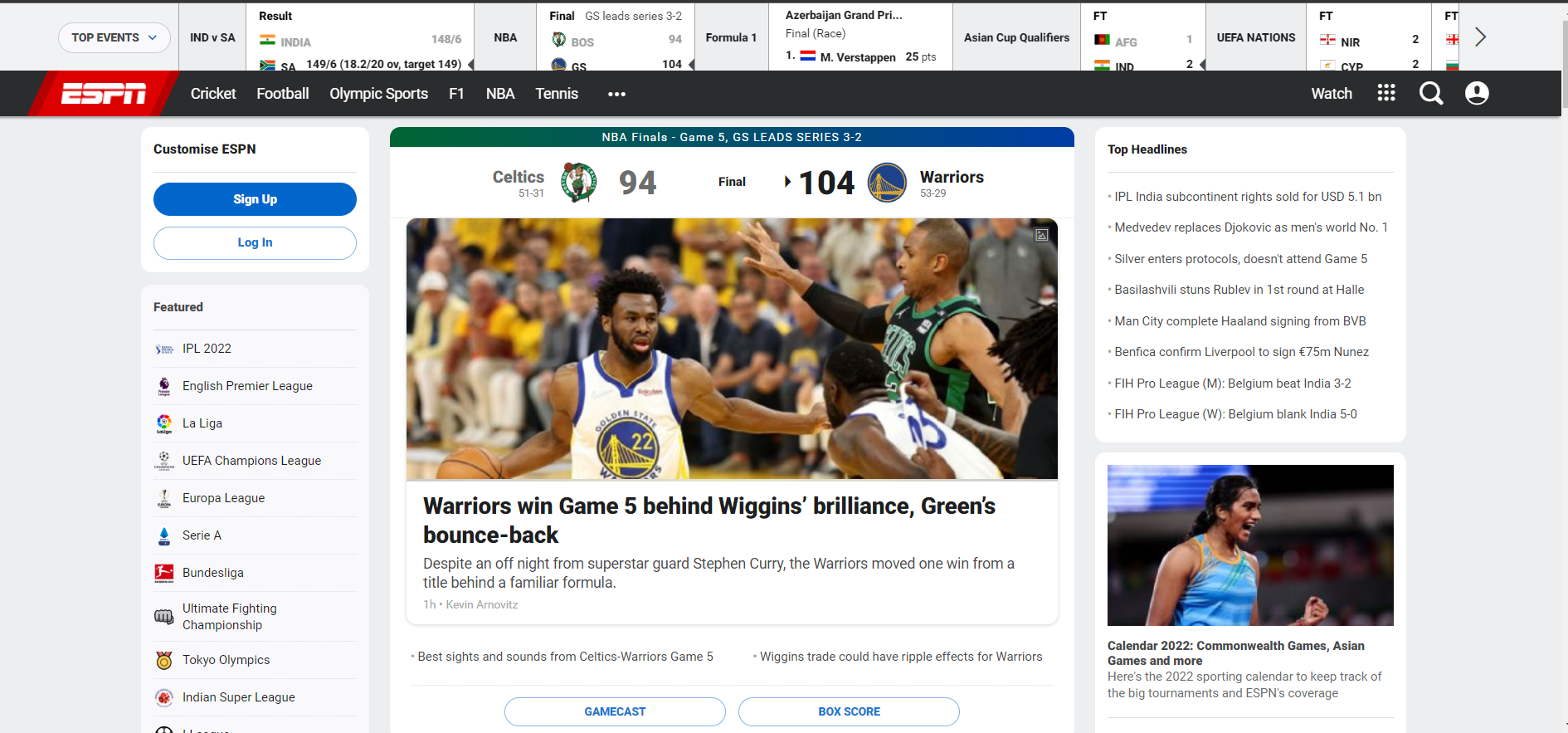Open the Calendar 2022 athlete photo

click(1250, 545)
